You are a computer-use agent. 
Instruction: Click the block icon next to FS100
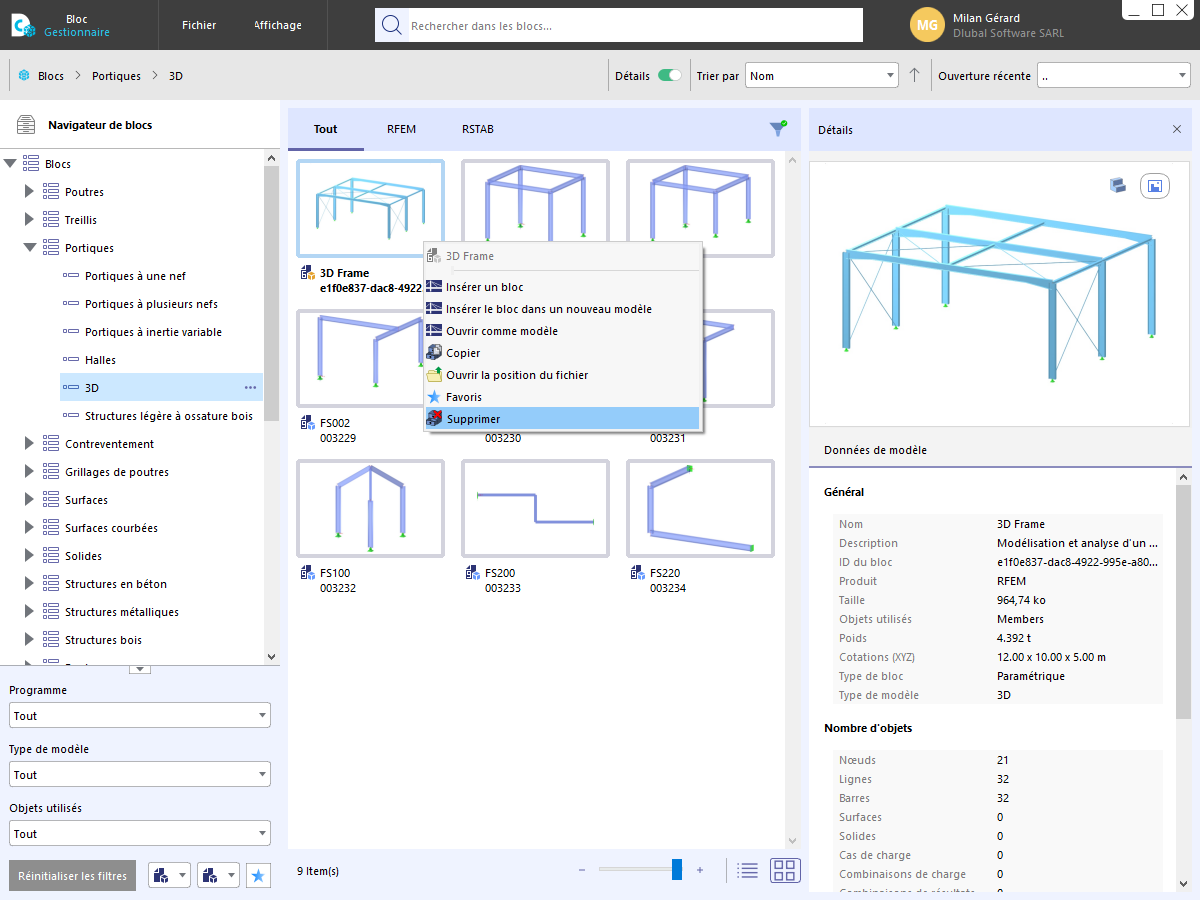[x=308, y=573]
